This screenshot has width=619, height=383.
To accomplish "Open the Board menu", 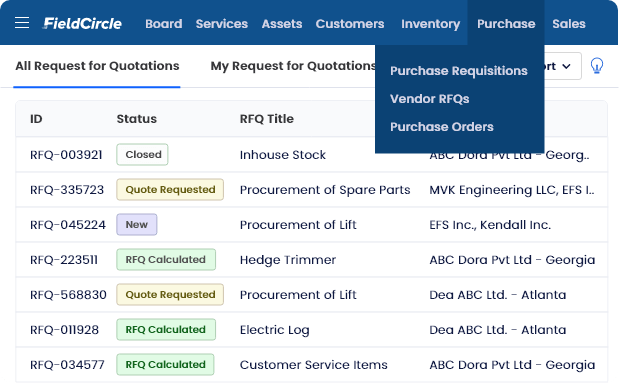I will 164,24.
